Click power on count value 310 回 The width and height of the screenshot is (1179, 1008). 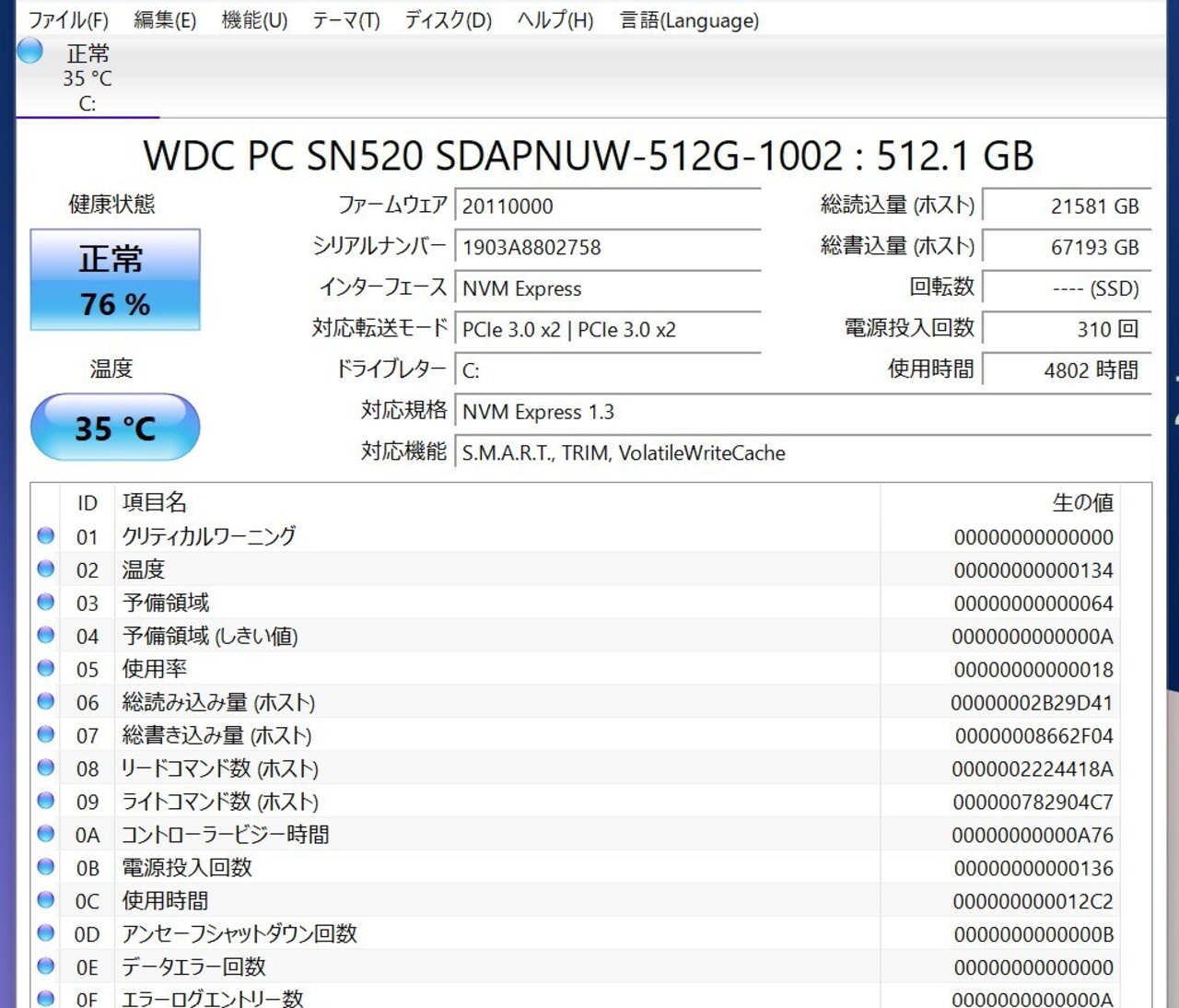pos(1067,329)
